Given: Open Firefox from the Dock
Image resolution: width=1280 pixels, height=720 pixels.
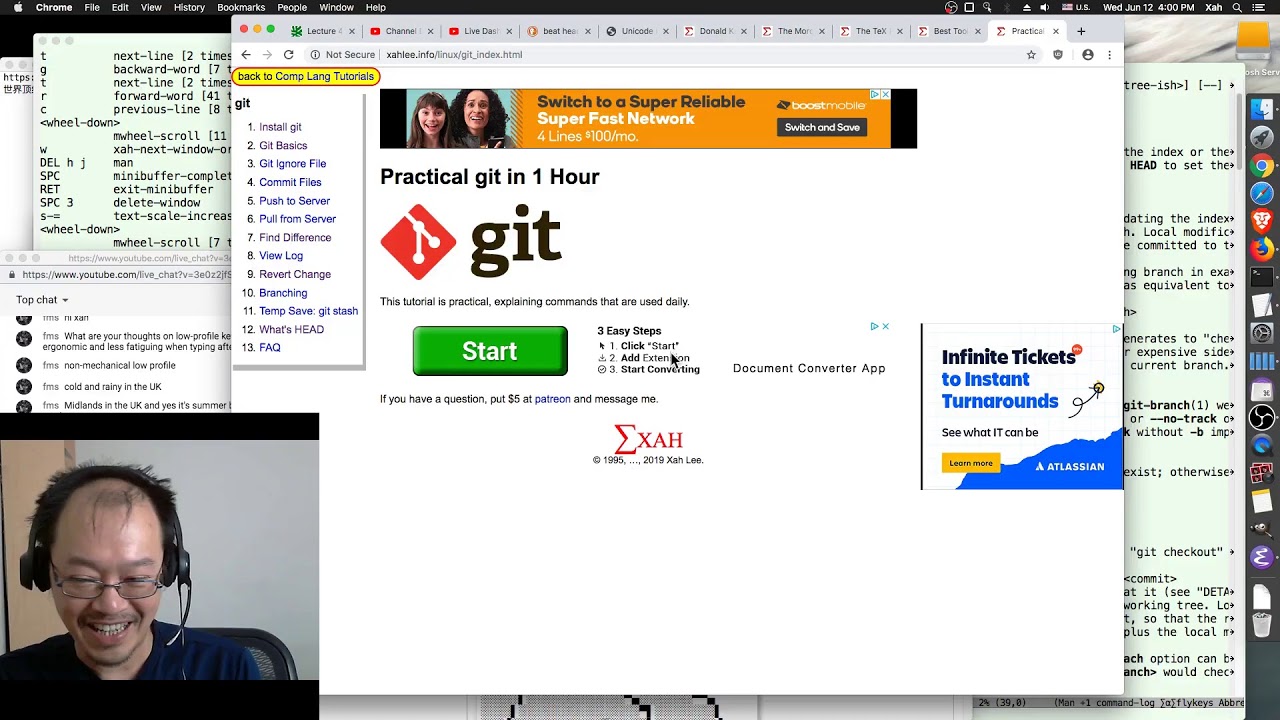Looking at the screenshot, I should point(1262,249).
